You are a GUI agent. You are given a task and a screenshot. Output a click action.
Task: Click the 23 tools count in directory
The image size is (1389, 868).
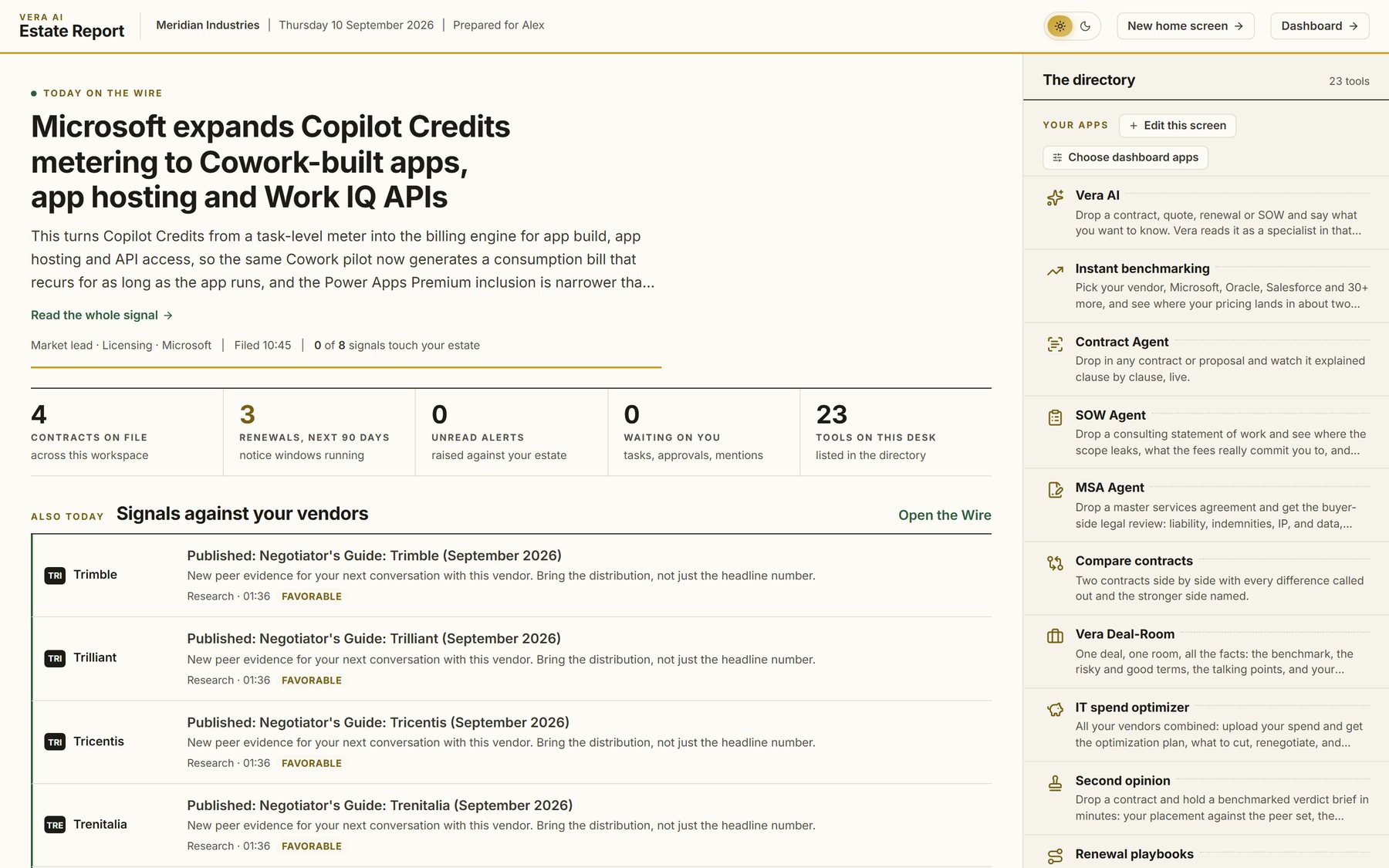click(1349, 81)
